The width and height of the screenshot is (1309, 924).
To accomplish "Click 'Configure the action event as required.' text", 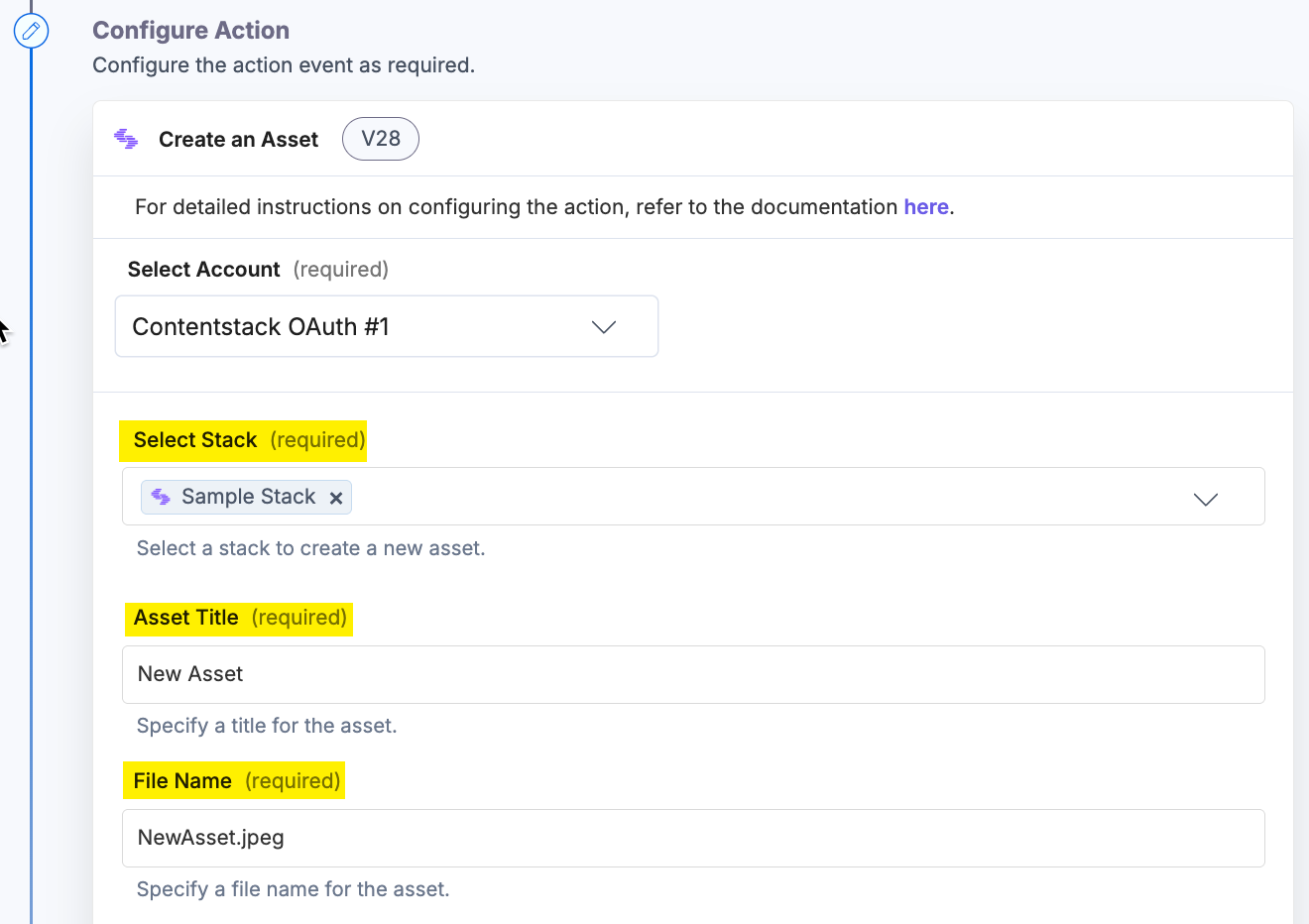I will (284, 65).
